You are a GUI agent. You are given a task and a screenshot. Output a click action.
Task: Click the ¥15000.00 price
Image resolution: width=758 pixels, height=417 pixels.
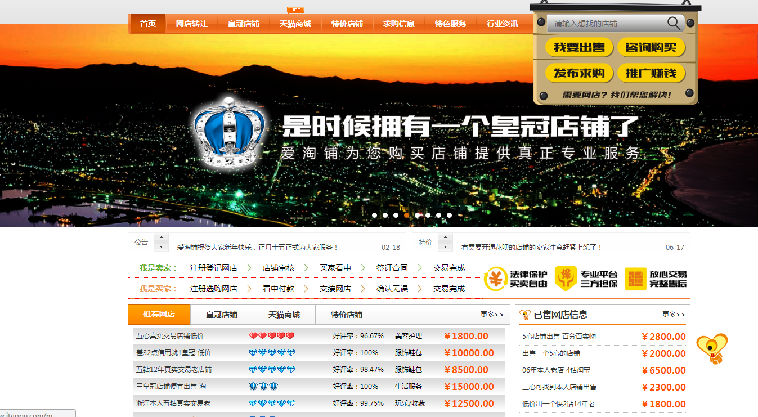(x=469, y=386)
